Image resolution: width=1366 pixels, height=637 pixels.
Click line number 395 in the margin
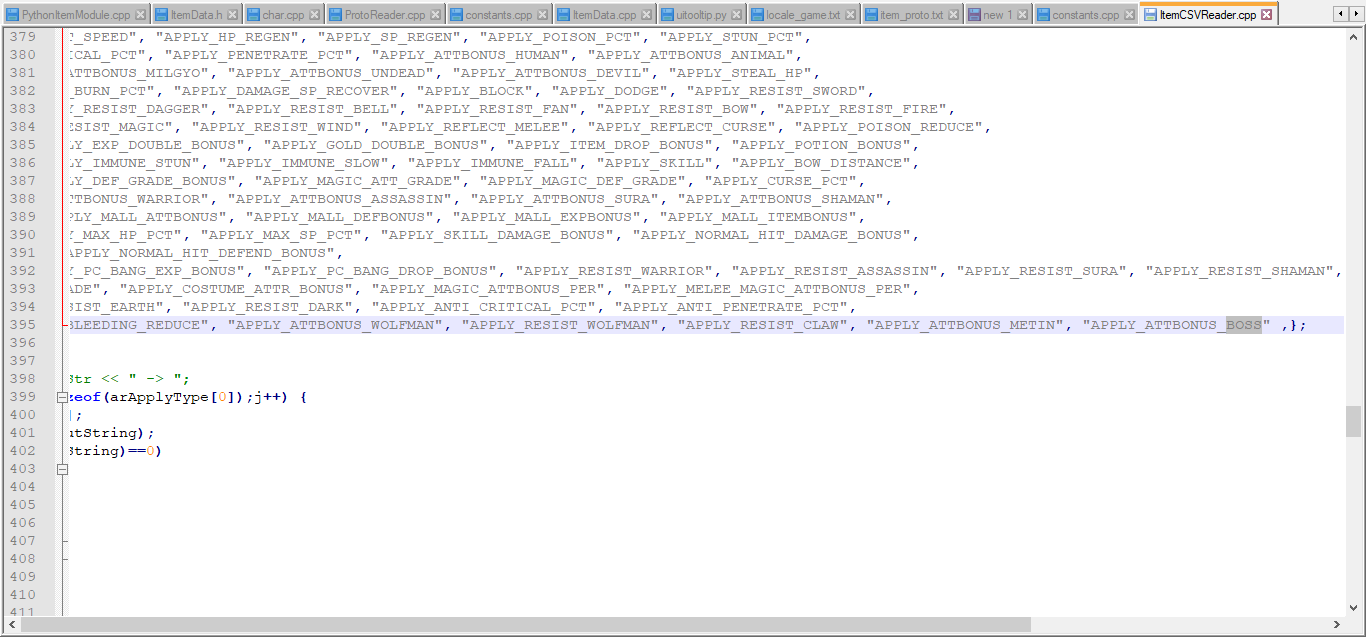pos(22,325)
